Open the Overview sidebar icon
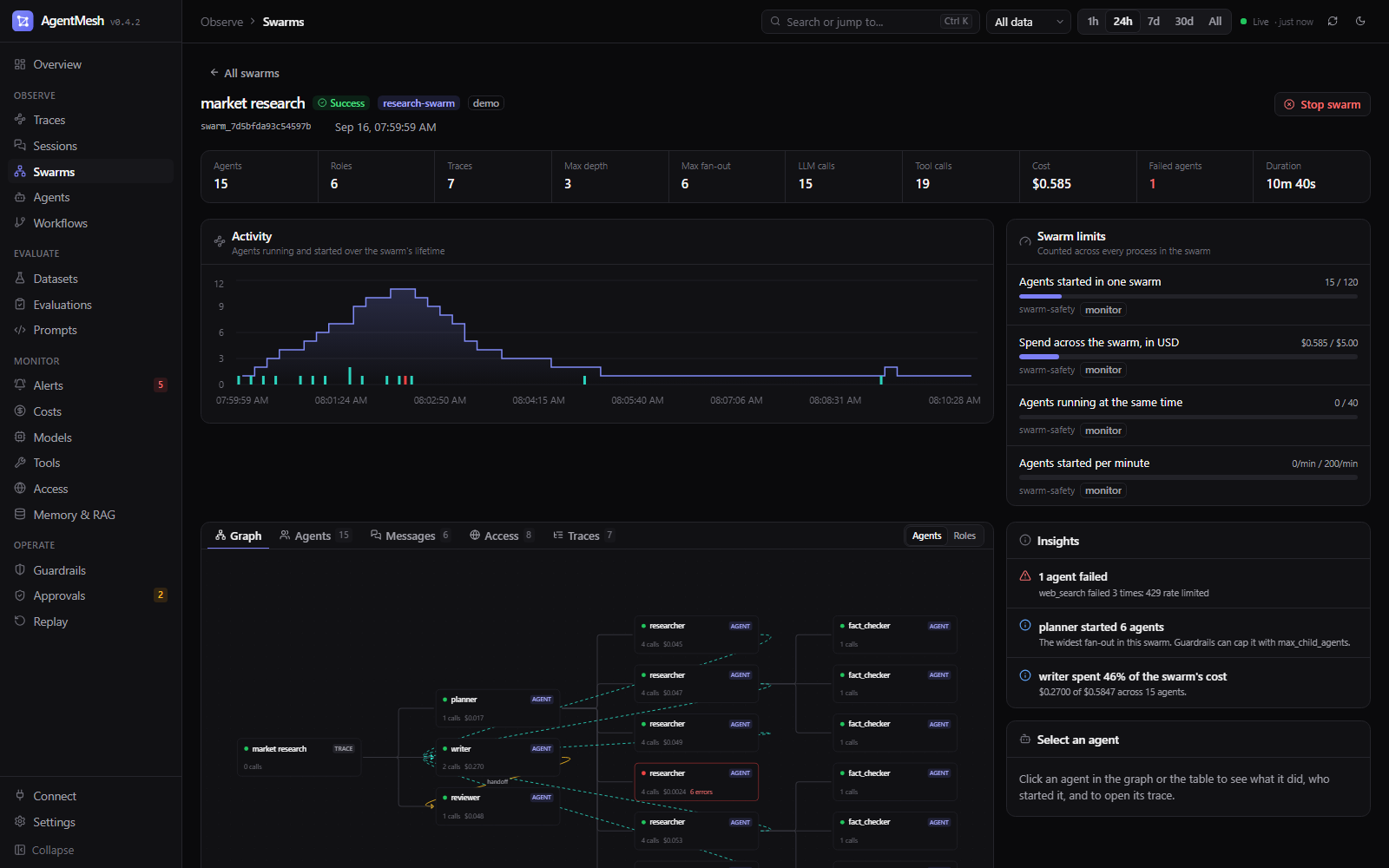Screen dimensions: 1389x868 coord(20,64)
